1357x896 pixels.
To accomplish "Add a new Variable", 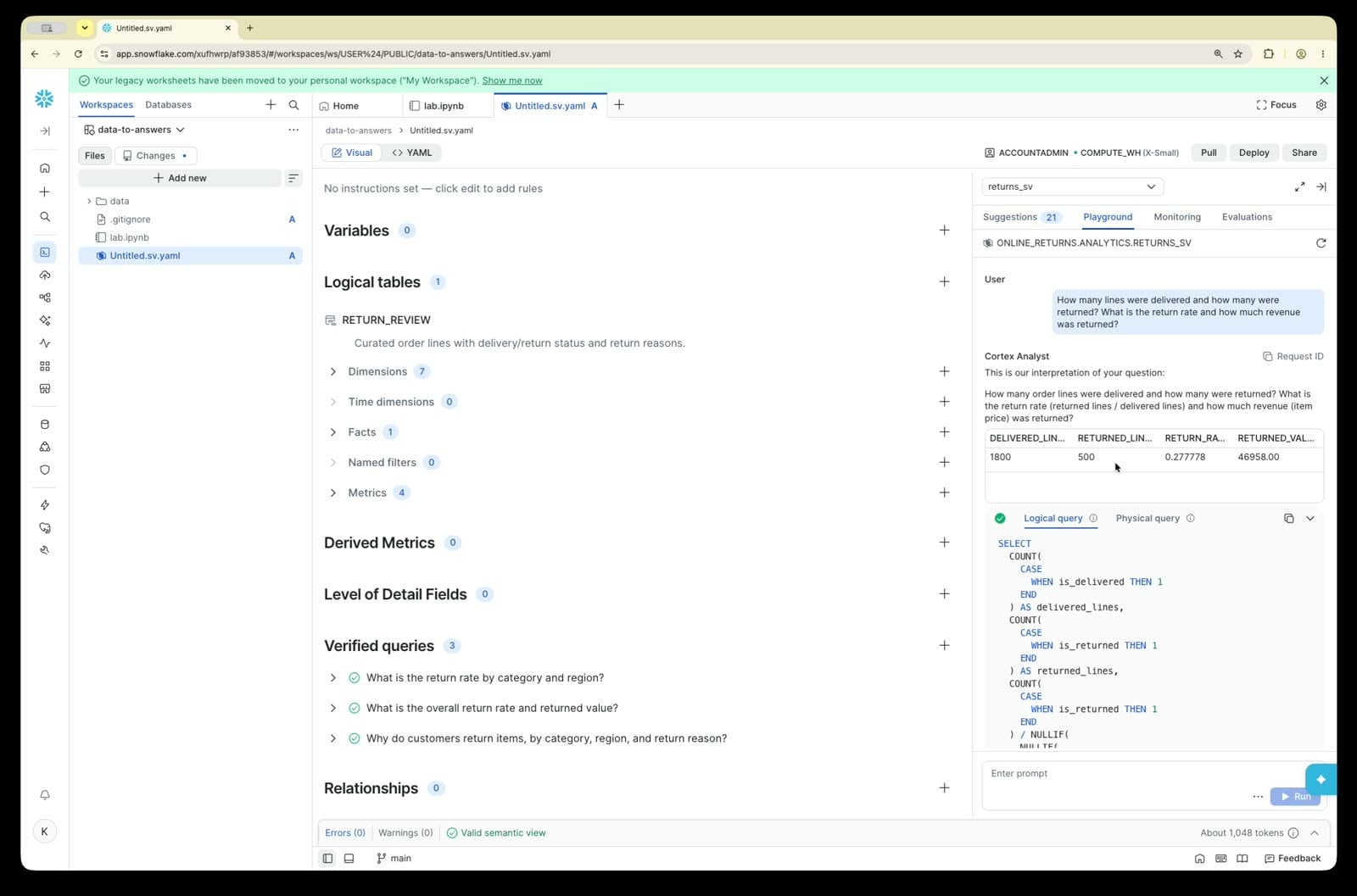I will click(944, 231).
